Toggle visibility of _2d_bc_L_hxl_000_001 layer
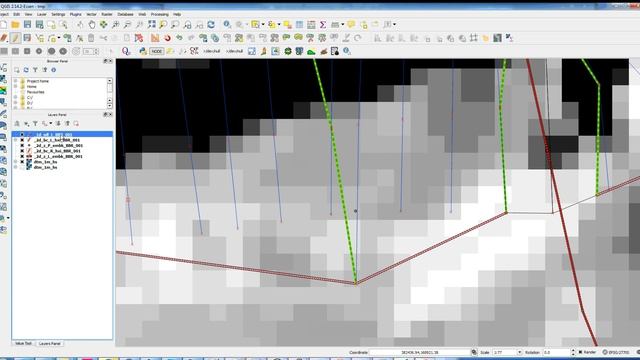640x360 pixels. pyautogui.click(x=22, y=140)
